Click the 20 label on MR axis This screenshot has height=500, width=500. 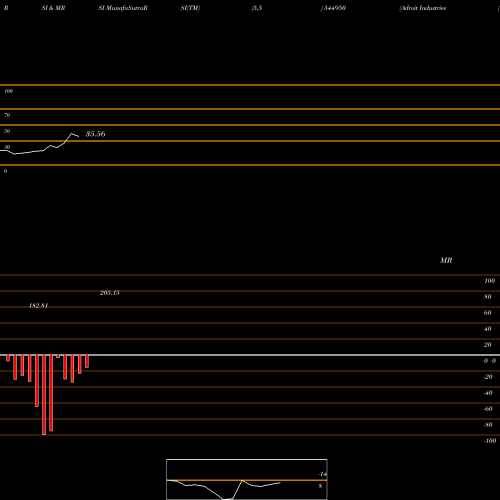click(x=488, y=345)
